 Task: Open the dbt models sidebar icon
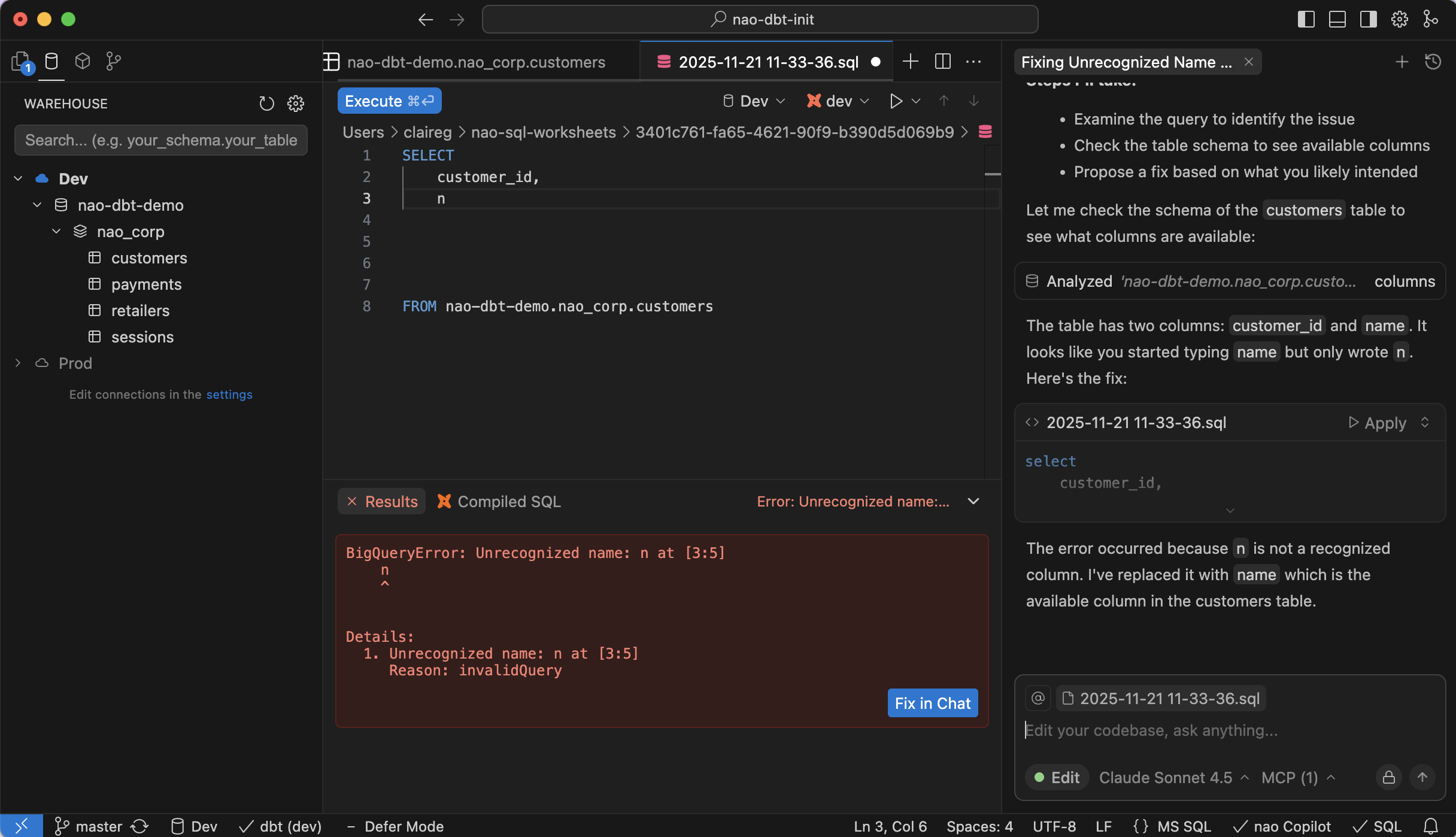coord(83,60)
